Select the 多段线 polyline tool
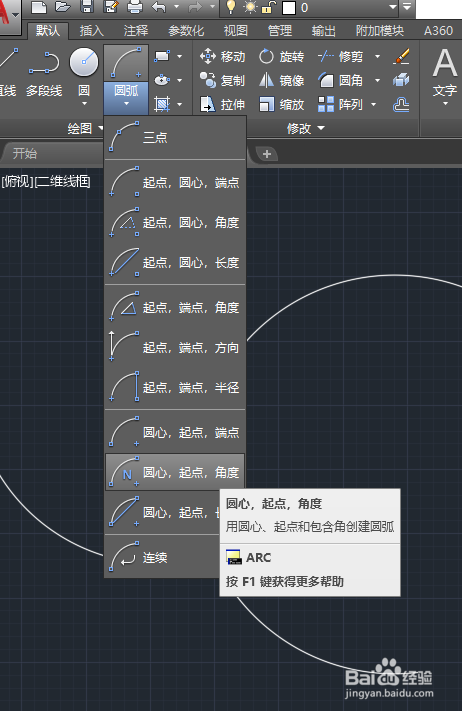 tap(44, 73)
